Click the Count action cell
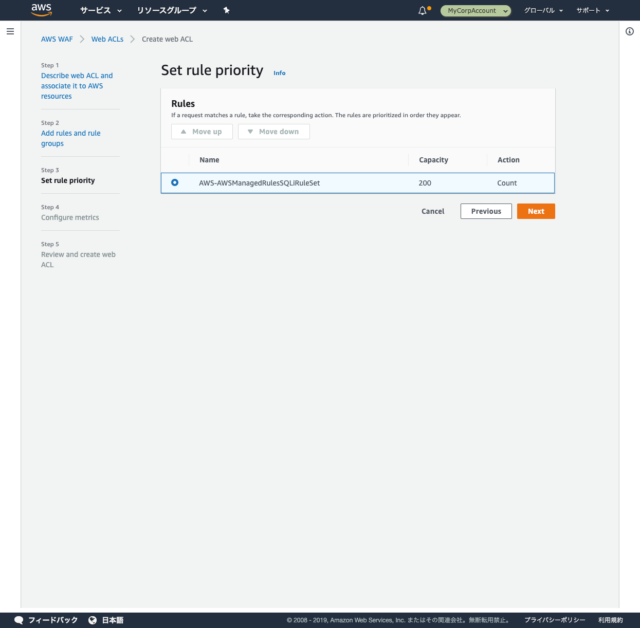The height and width of the screenshot is (628, 640). pyautogui.click(x=507, y=183)
